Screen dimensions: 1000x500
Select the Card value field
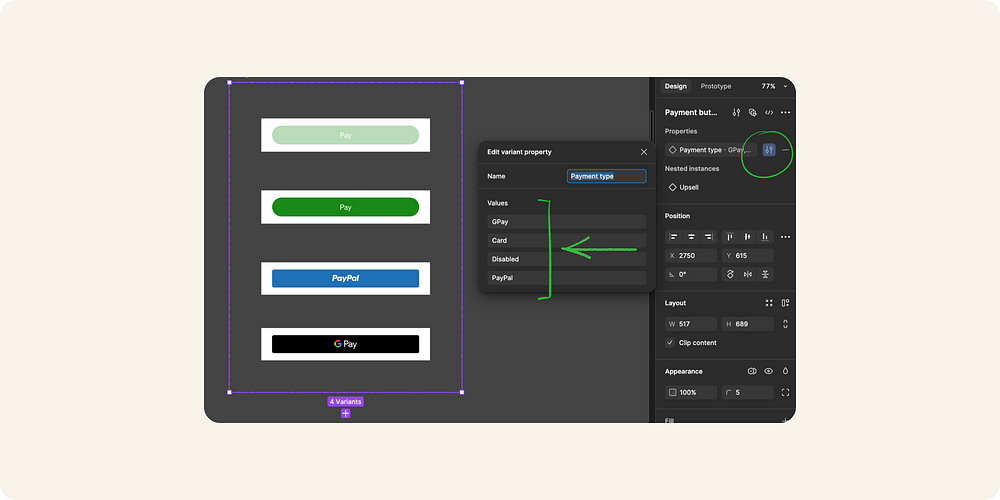[566, 240]
